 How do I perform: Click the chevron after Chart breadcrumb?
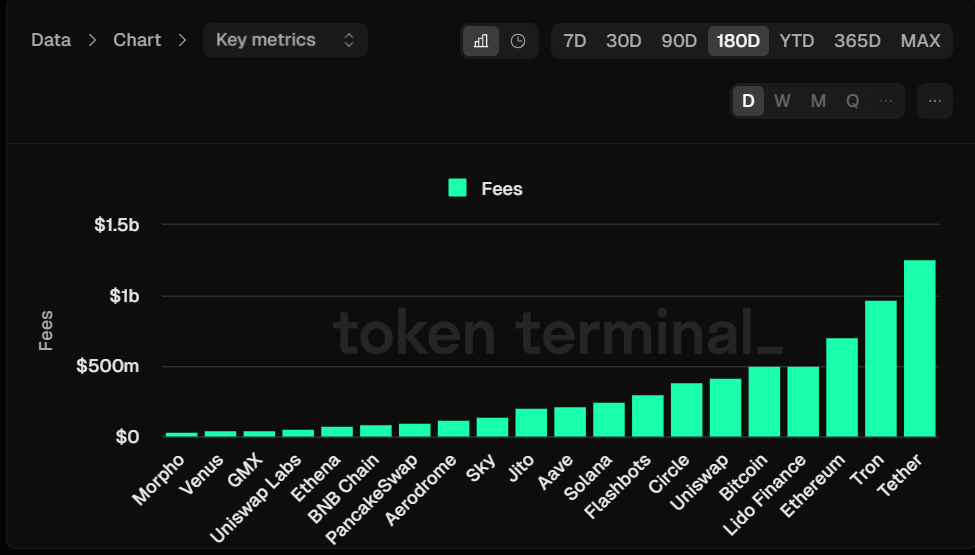[182, 41]
